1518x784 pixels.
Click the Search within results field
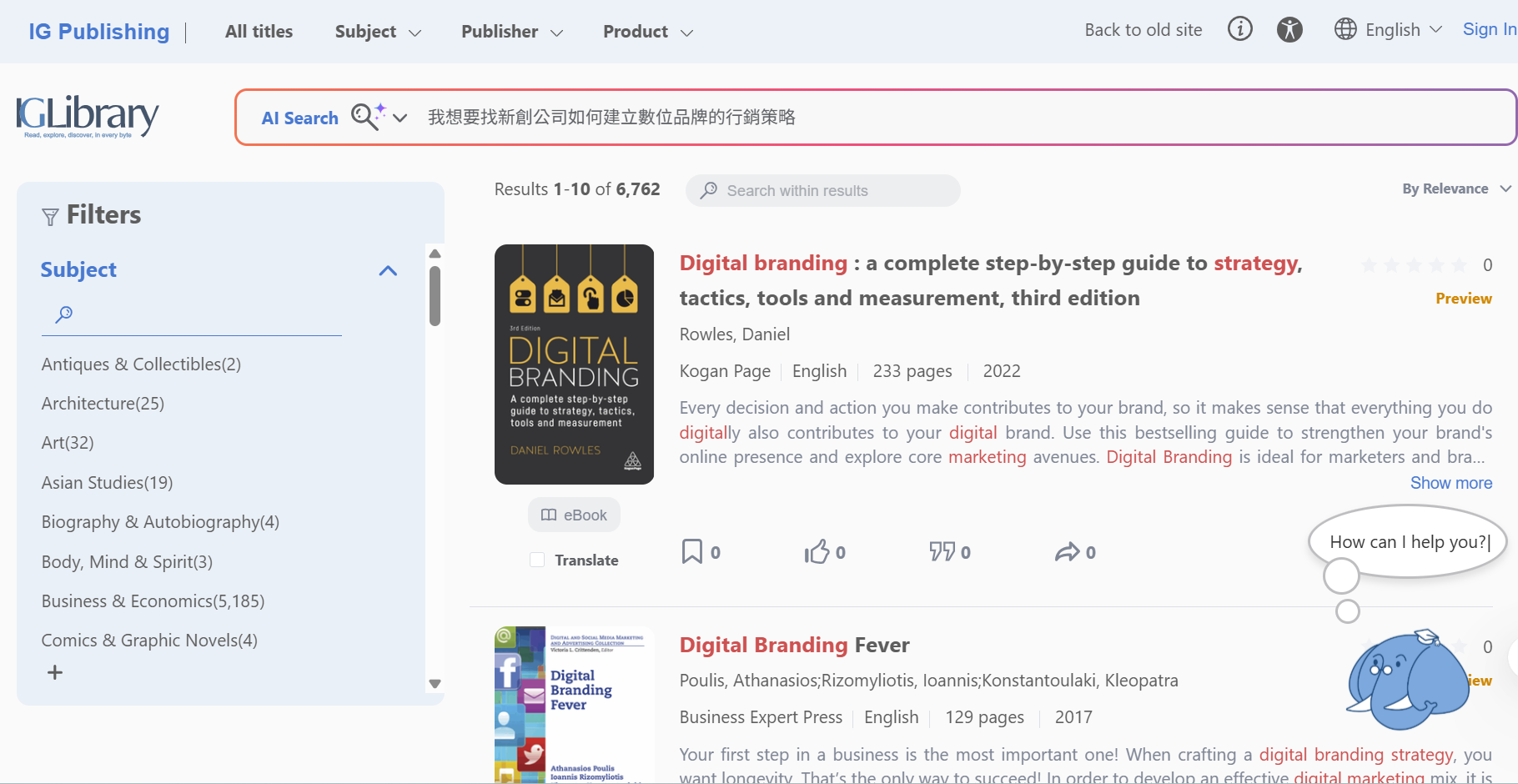pos(823,190)
